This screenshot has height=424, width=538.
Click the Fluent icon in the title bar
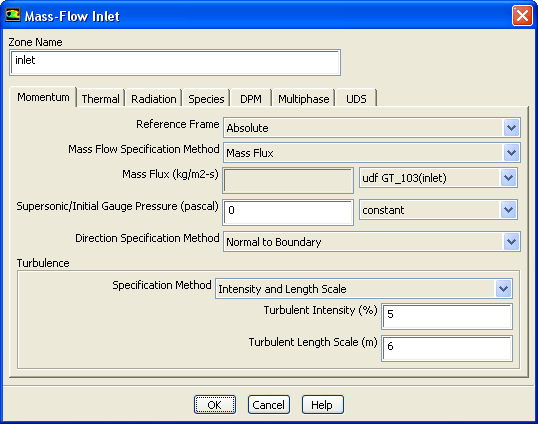(x=13, y=15)
